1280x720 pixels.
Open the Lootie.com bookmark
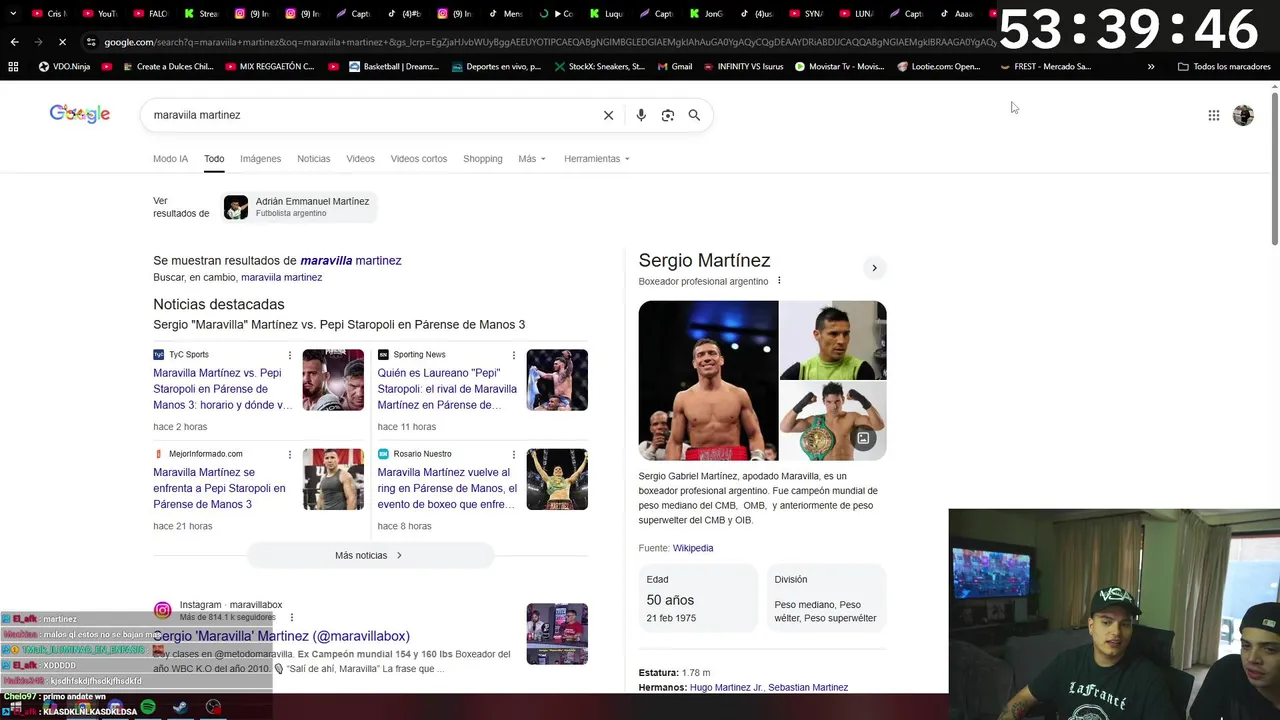coord(939,67)
